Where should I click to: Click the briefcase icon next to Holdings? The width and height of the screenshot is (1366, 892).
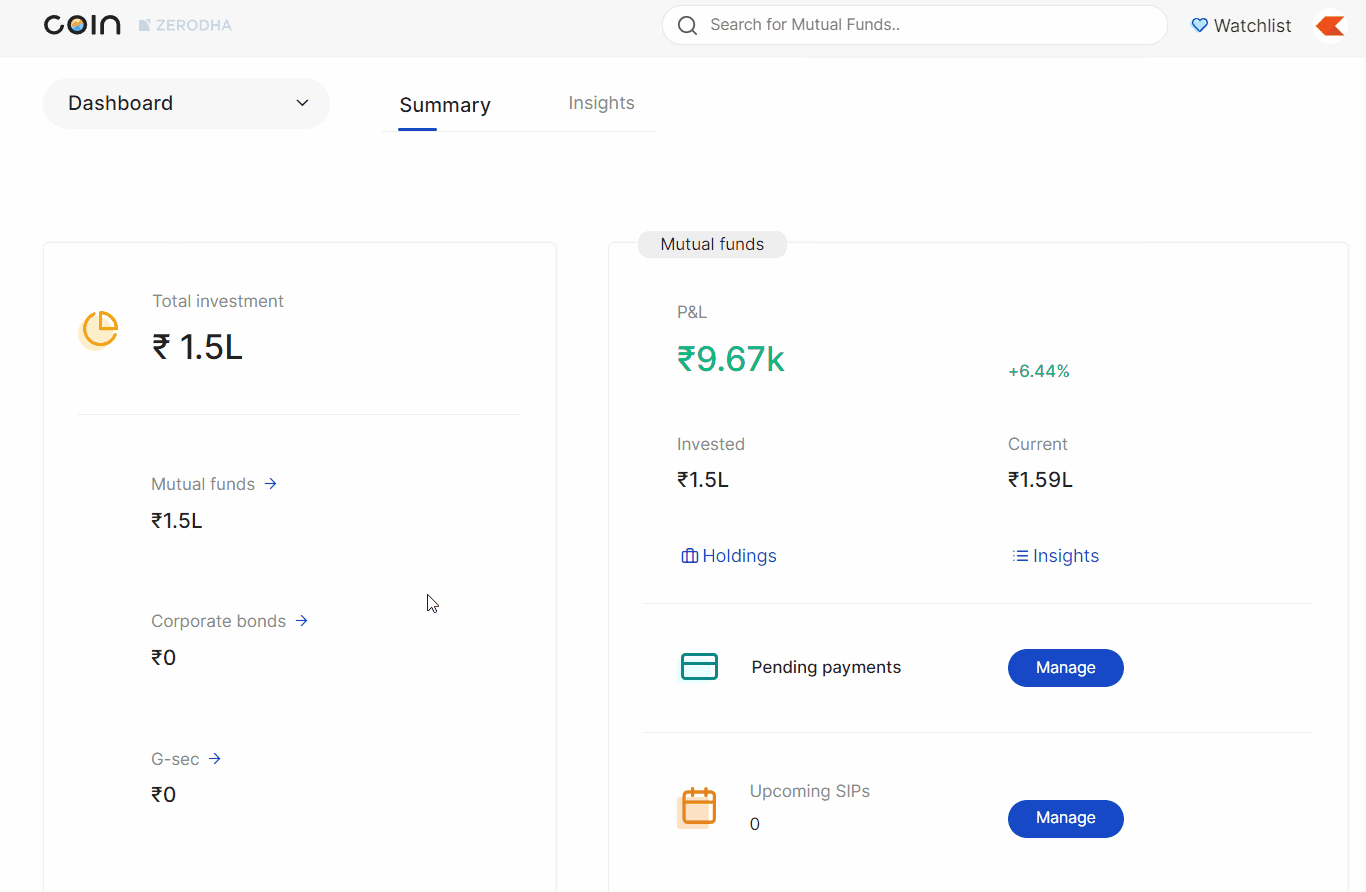coord(689,556)
